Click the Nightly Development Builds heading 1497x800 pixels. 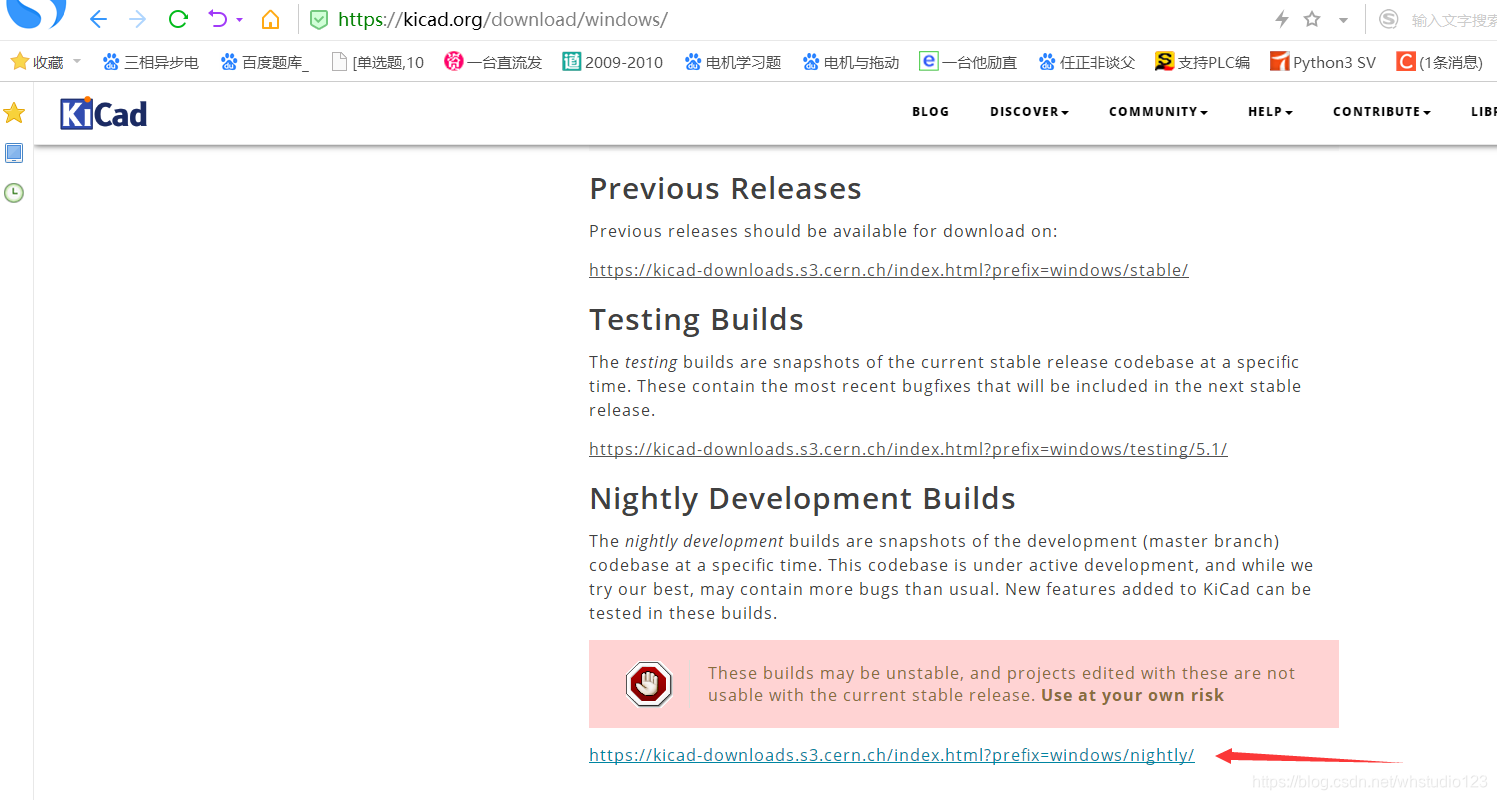click(802, 499)
